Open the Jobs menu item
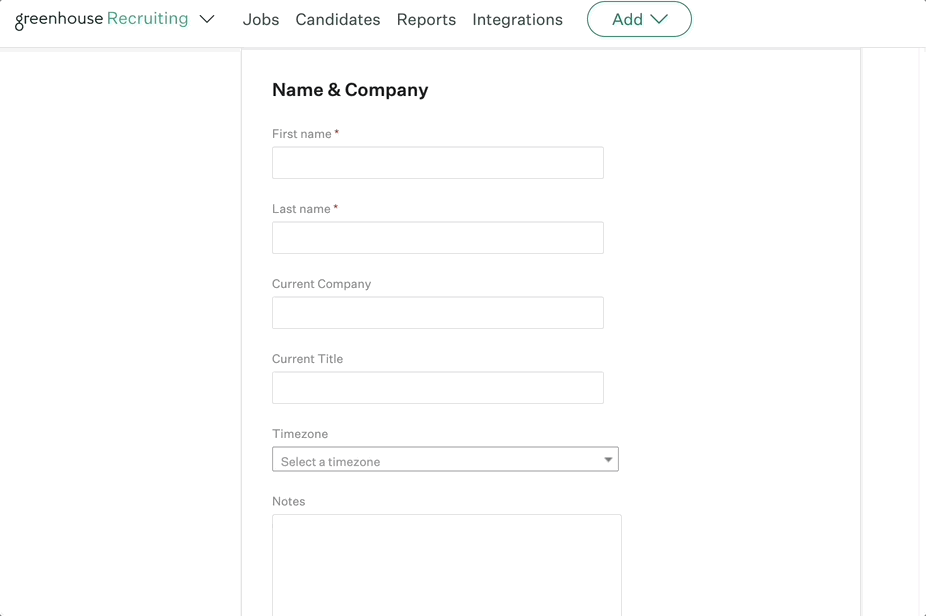The image size is (926, 616). 261,19
